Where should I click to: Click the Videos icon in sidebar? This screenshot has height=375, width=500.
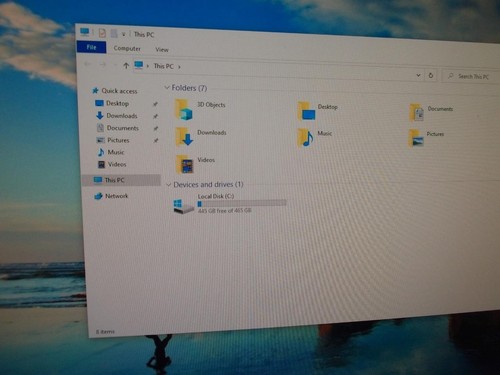click(101, 164)
